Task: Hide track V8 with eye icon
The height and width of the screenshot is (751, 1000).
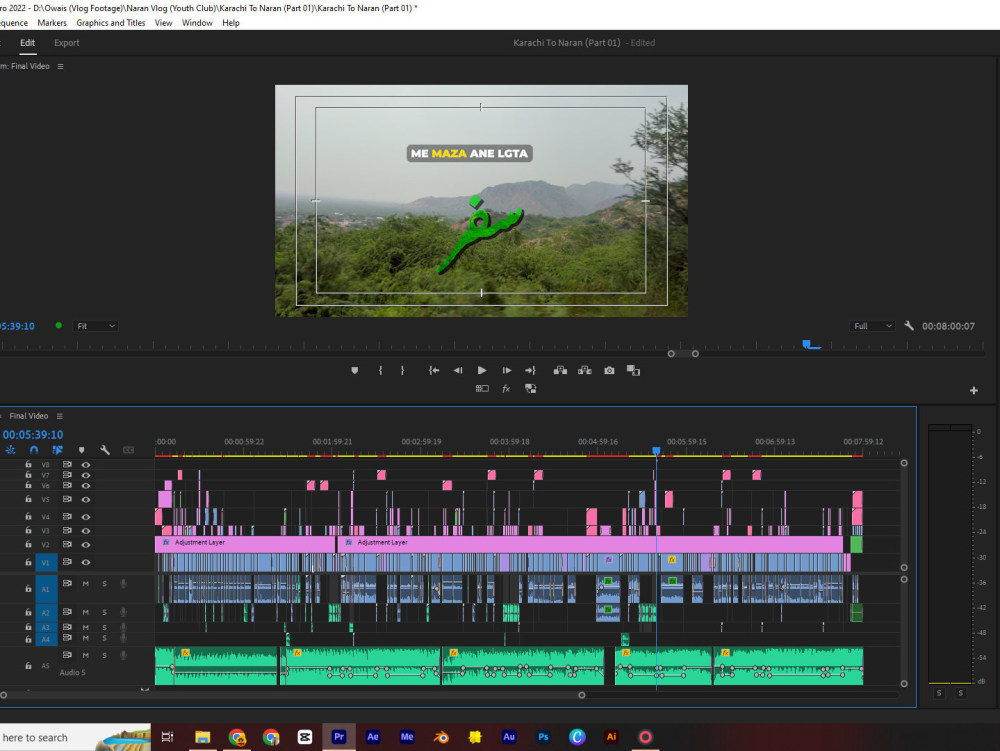Action: (85, 465)
